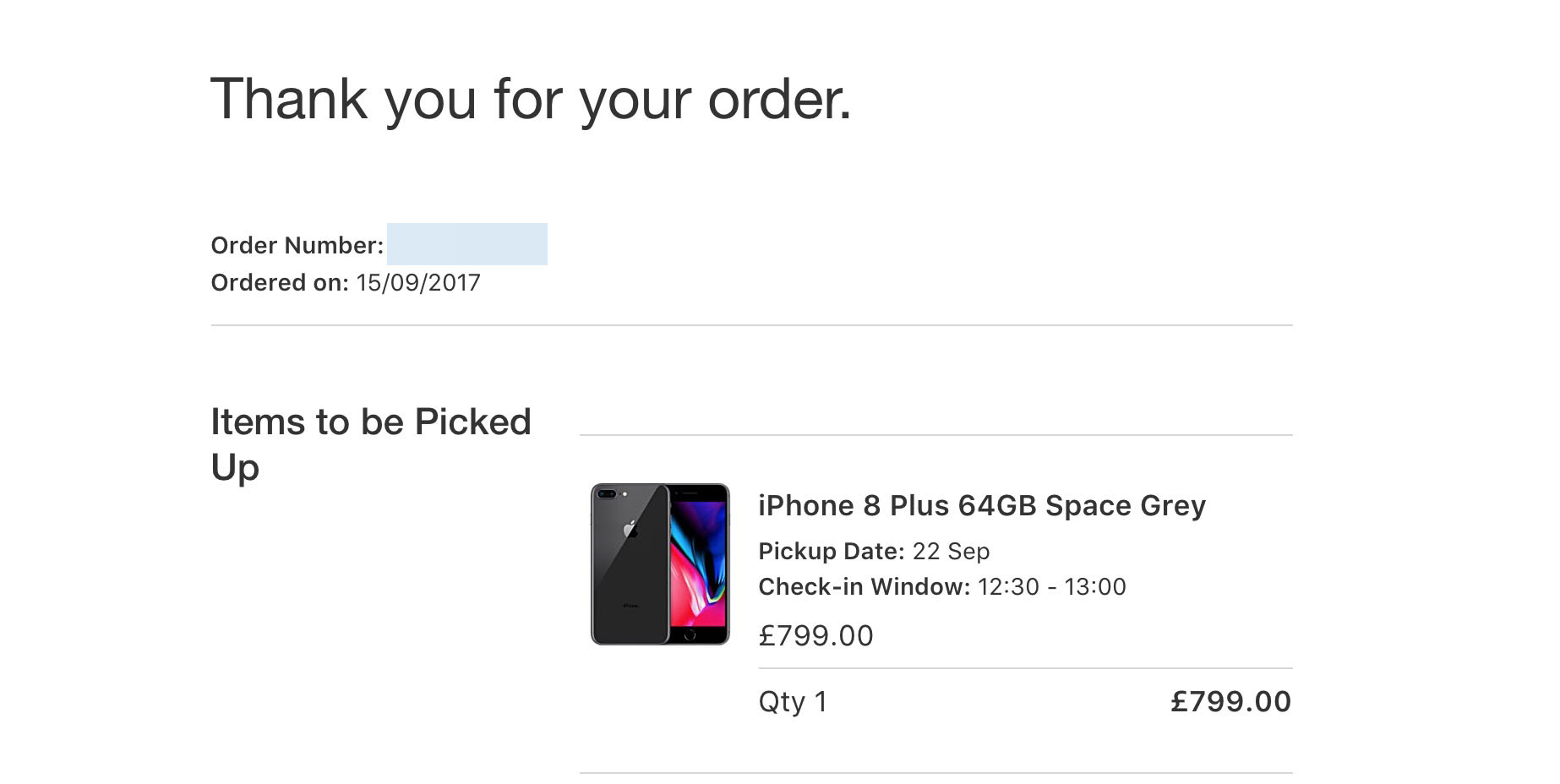Open the iPhone 8 Plus 64GB Space Grey title

point(982,505)
